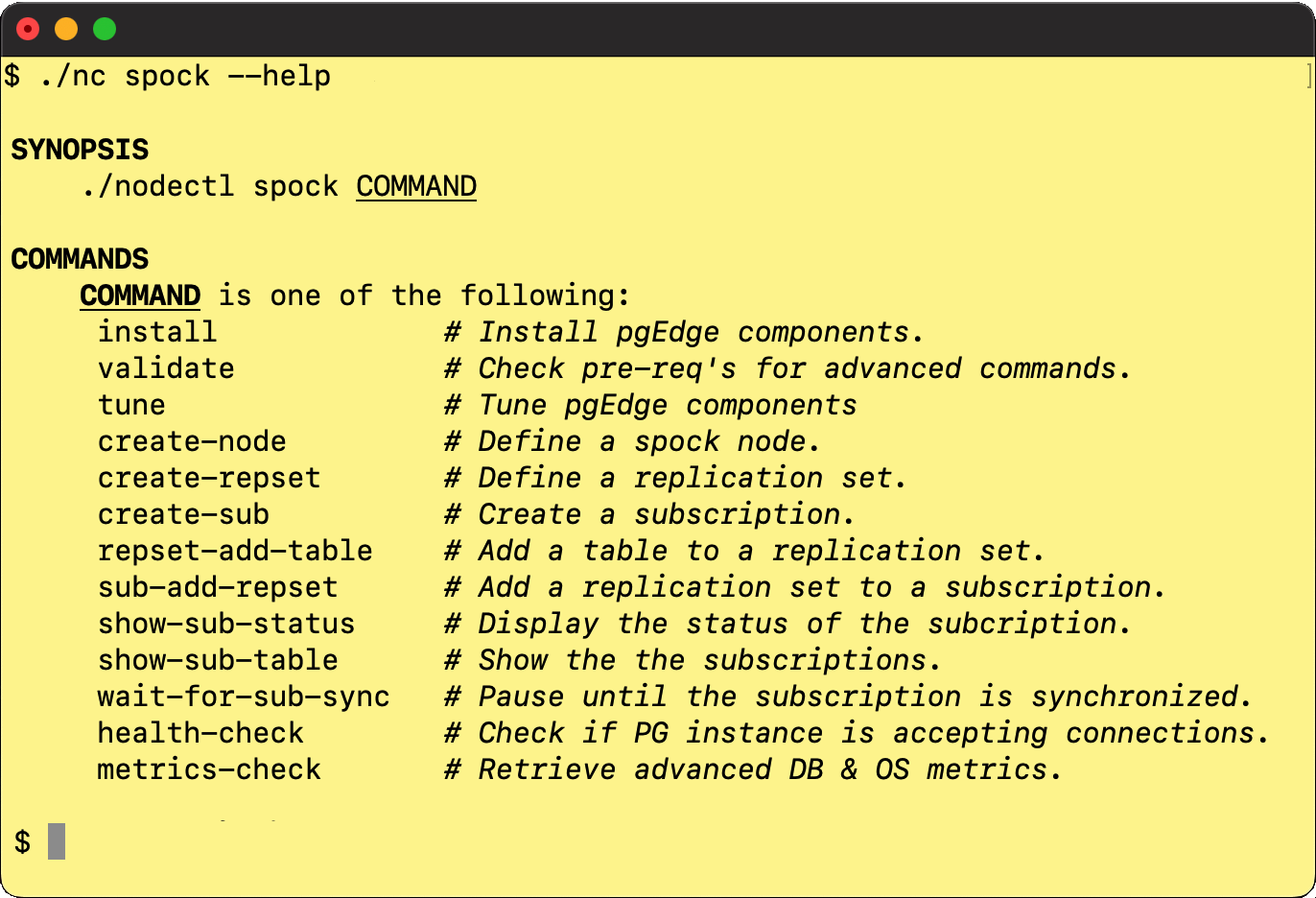Screen dimensions: 1316x898
Task: Click the green zoom window button
Action: pos(105,29)
